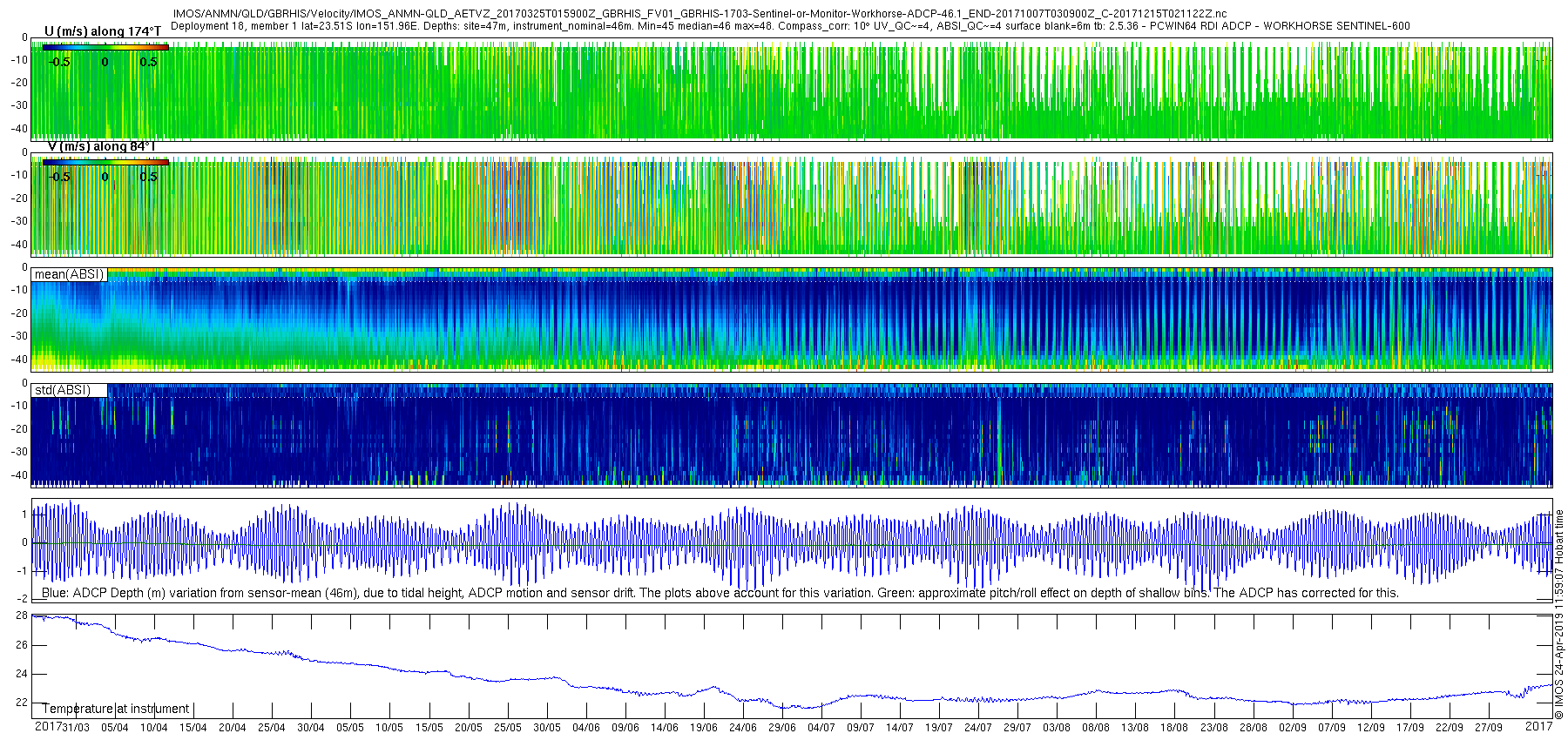Click the '25/05' date tick label
This screenshot has width=1568, height=740.
tap(508, 728)
